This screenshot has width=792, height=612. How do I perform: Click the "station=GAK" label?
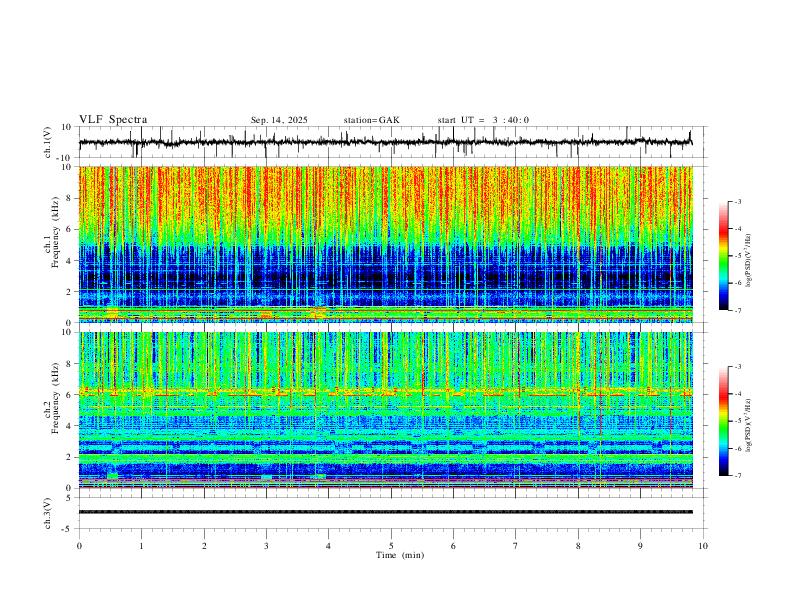tap(371, 120)
